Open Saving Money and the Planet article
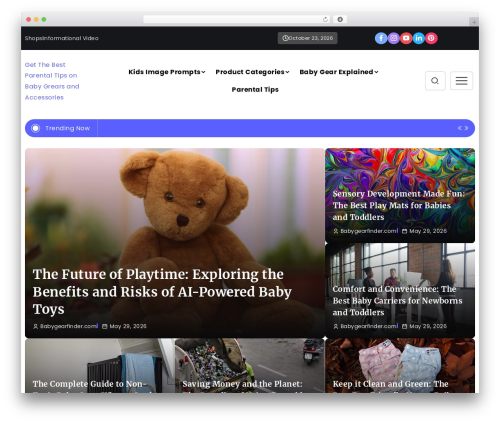The image size is (500, 423). [242, 384]
